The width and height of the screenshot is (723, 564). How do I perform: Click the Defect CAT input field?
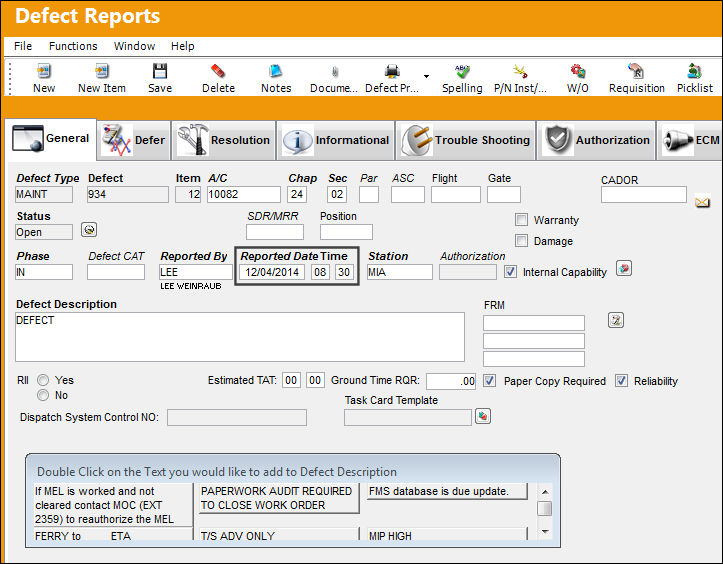click(116, 272)
